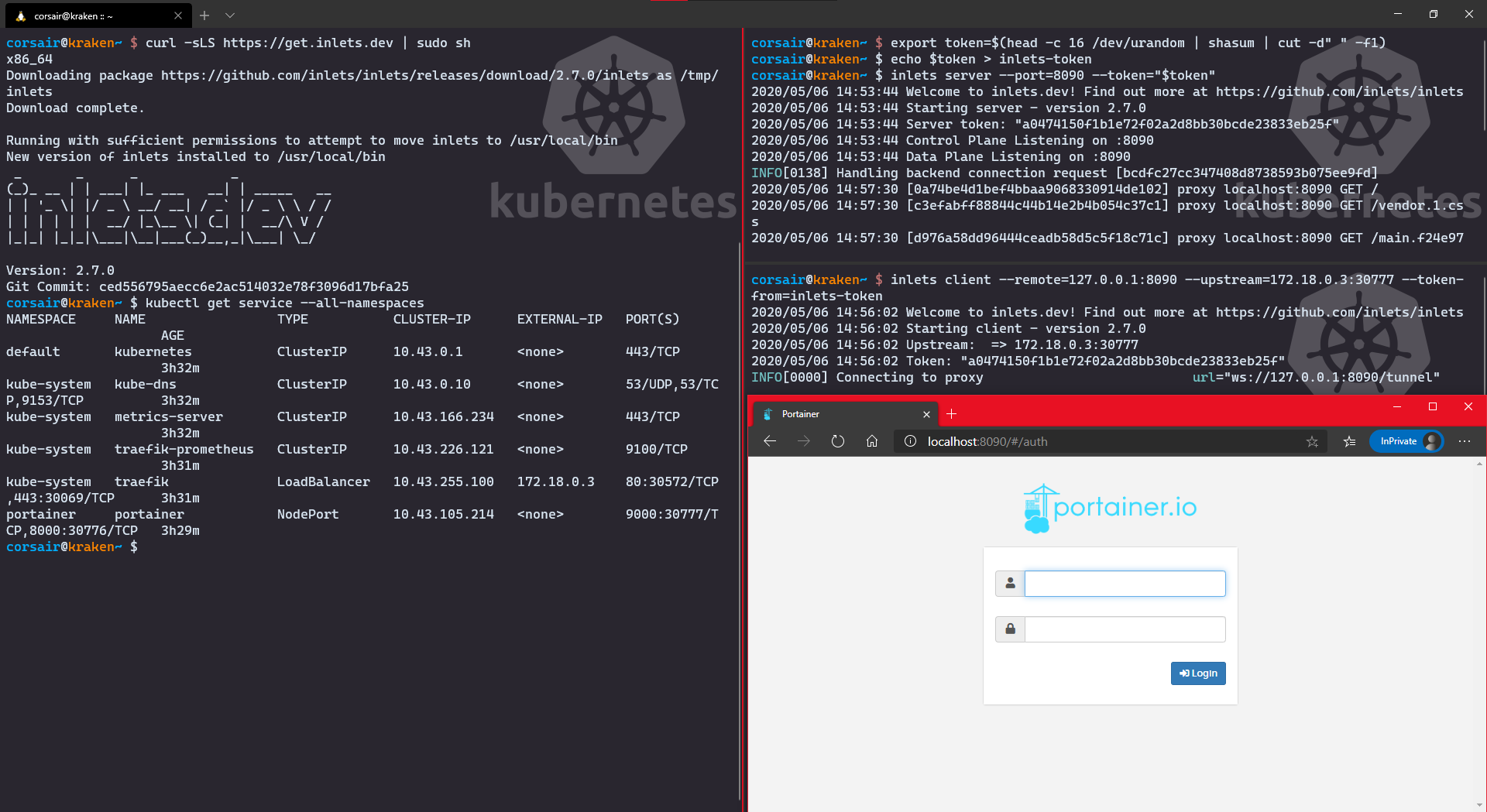Add a new terminal tab
The width and height of the screenshot is (1487, 812).
pyautogui.click(x=204, y=15)
